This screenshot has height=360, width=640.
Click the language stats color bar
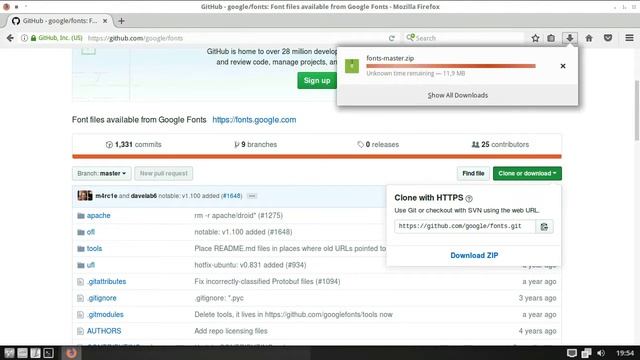click(317, 156)
